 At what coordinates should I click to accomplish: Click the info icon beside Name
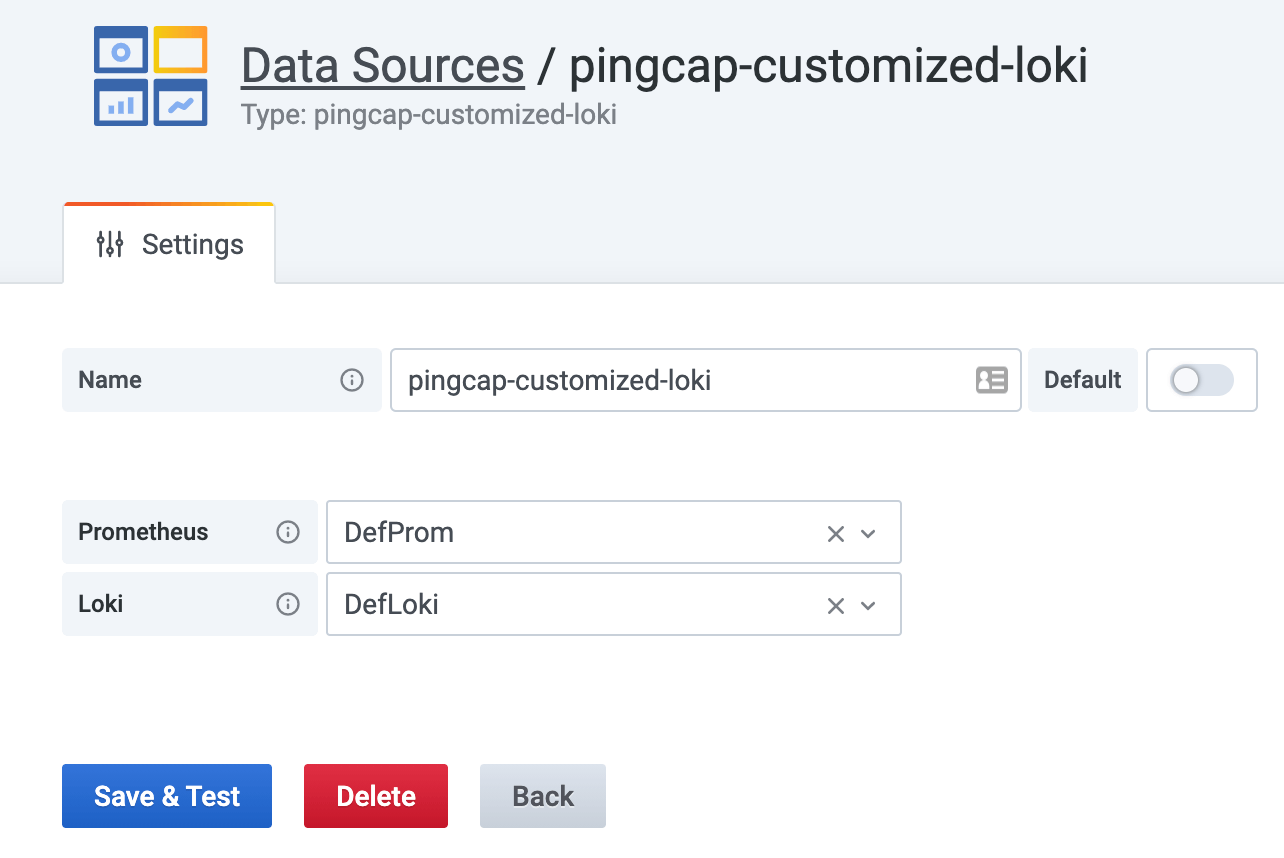(352, 380)
